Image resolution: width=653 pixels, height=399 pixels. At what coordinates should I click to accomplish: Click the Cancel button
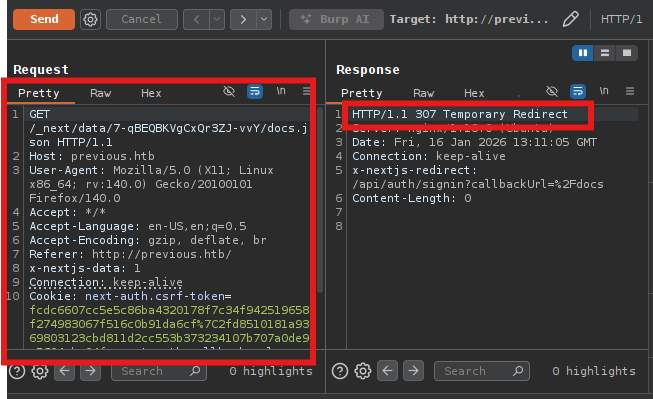coord(142,19)
